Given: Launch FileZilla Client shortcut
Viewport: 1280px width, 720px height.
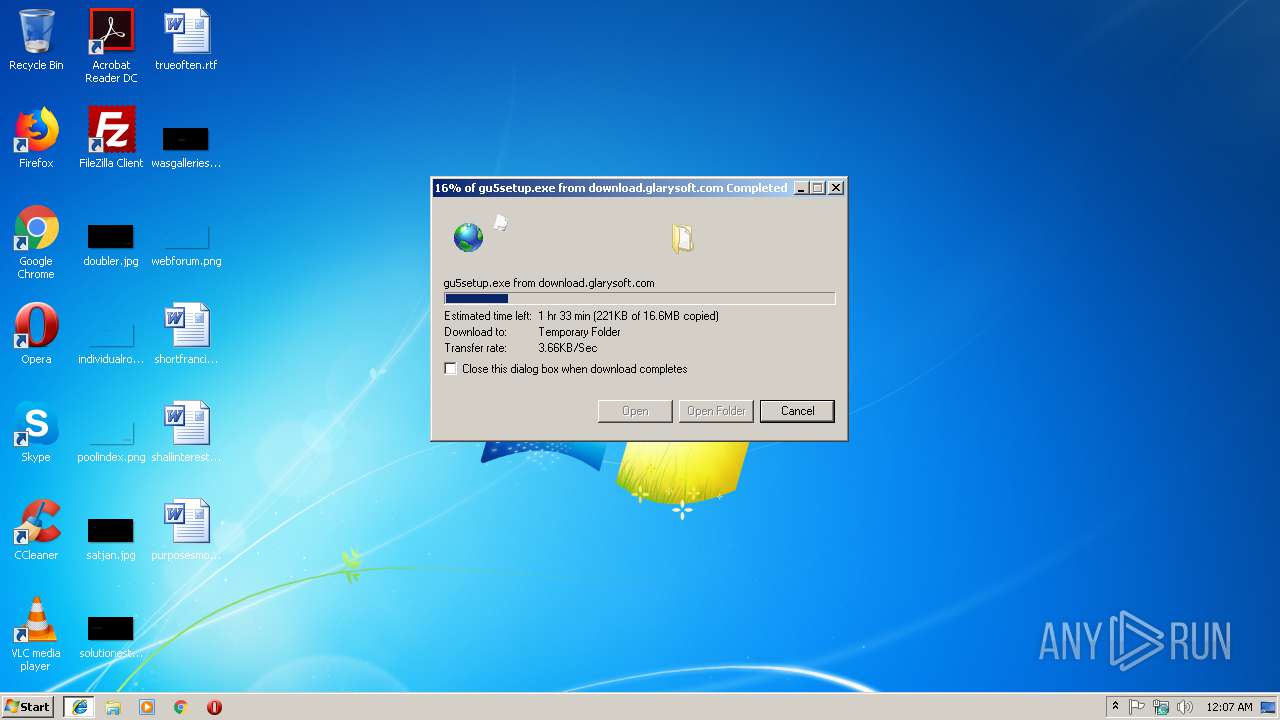Looking at the screenshot, I should (x=111, y=138).
